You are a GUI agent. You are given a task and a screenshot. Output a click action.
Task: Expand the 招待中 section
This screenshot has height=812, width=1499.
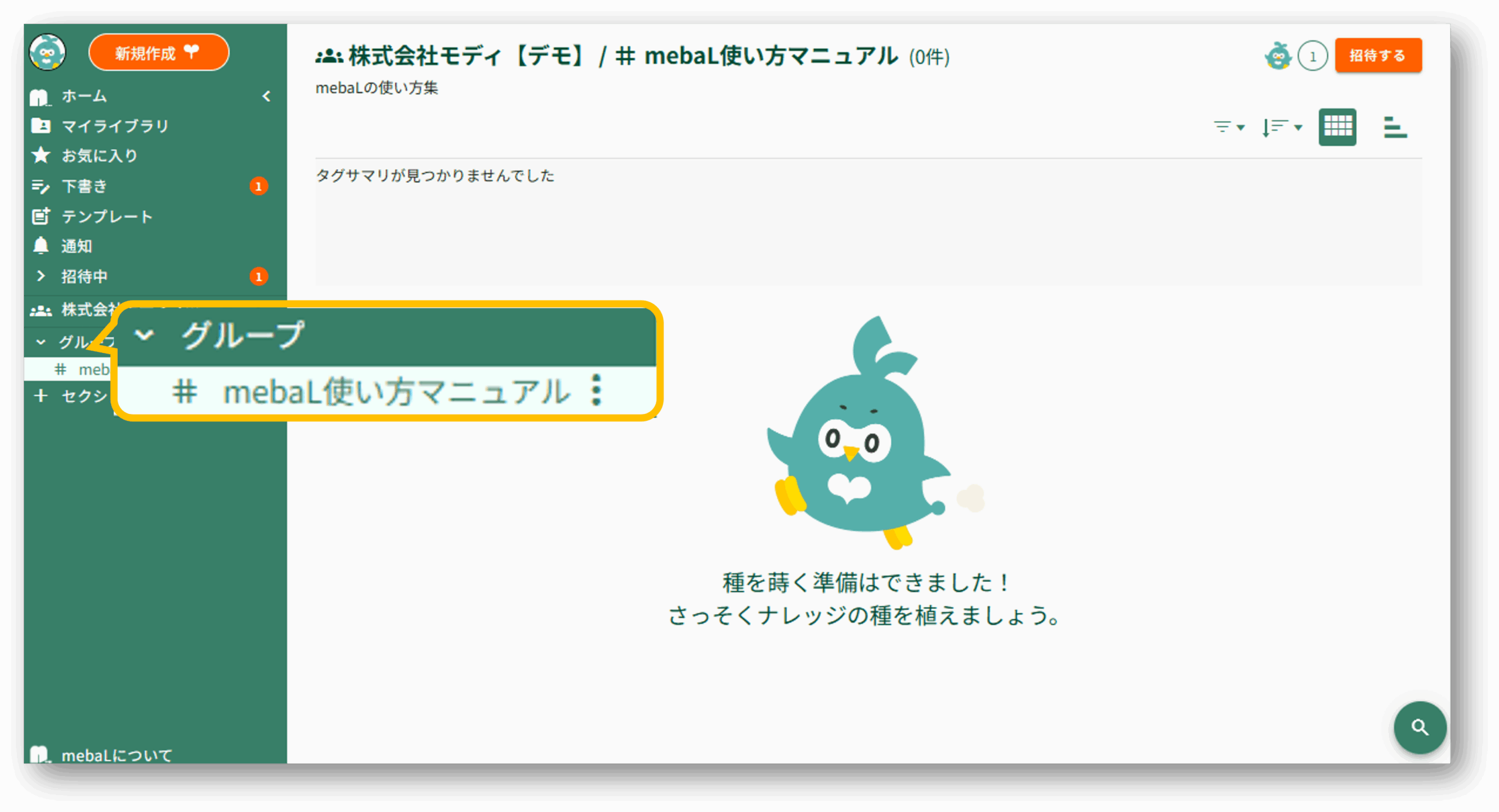coord(40,276)
